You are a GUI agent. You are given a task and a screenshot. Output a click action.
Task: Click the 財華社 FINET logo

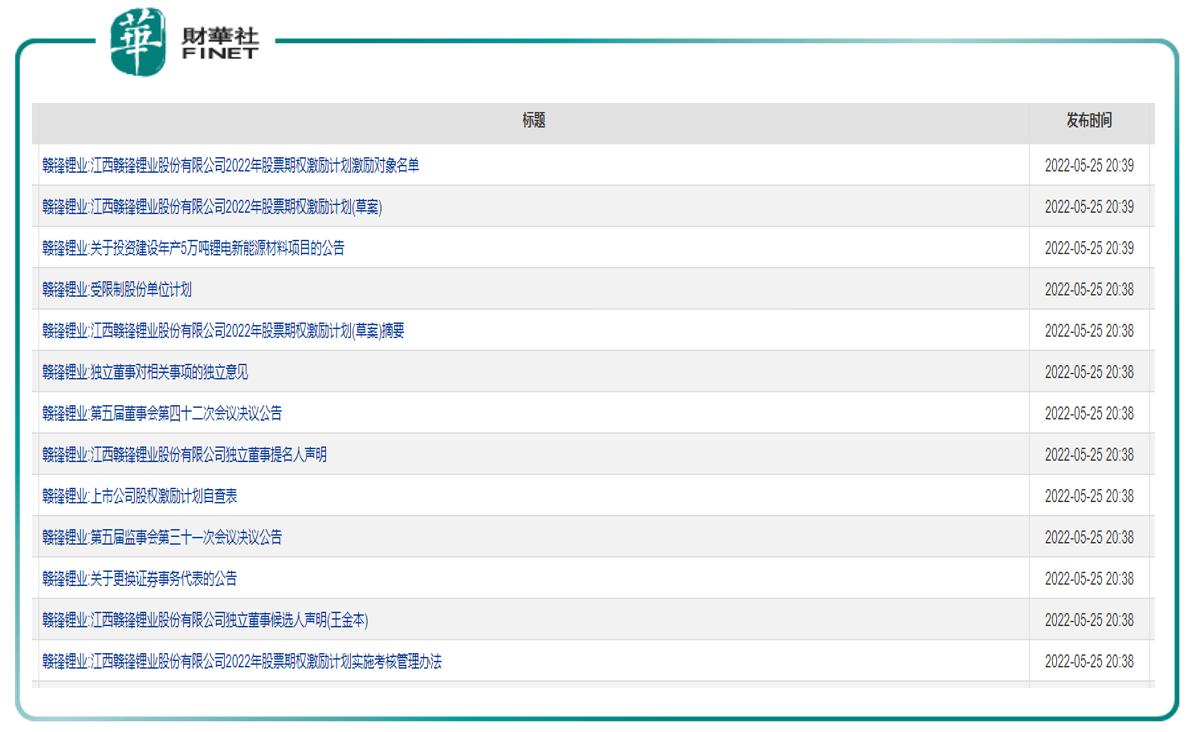click(x=185, y=42)
